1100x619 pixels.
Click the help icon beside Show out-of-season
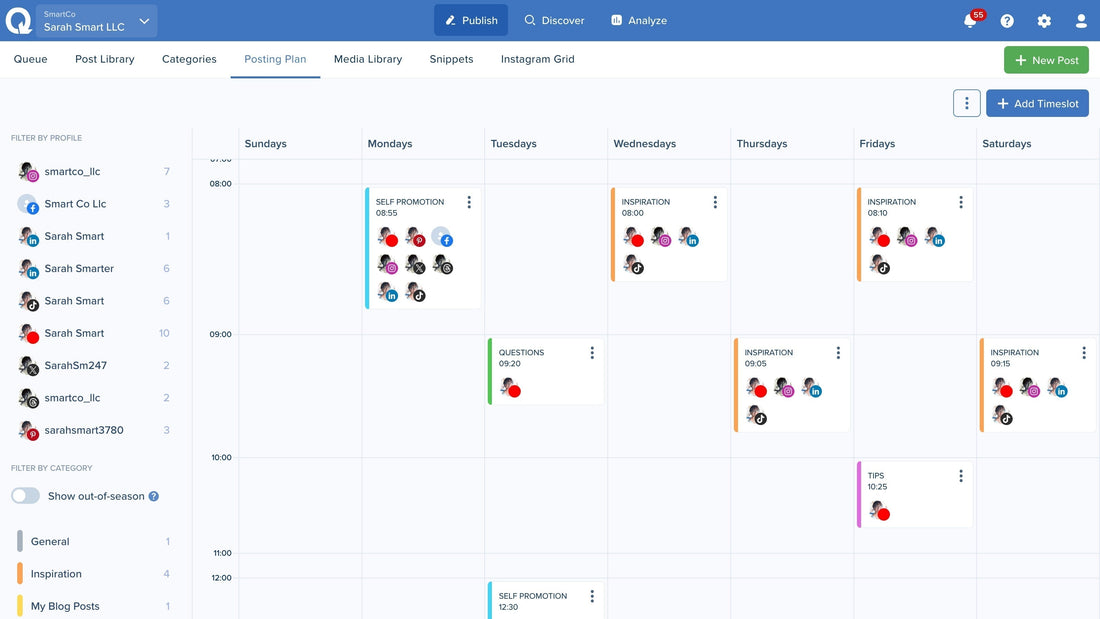pos(154,496)
